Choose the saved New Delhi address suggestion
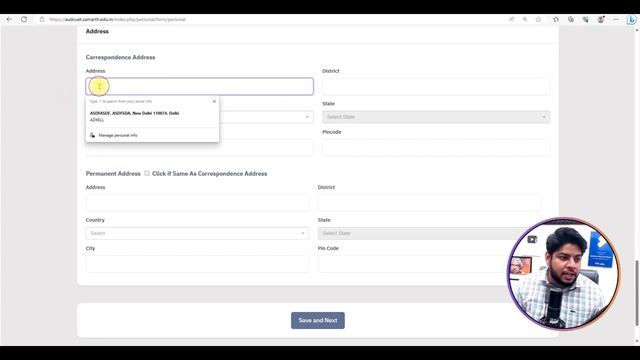Viewport: 640px width, 360px height. [152, 116]
